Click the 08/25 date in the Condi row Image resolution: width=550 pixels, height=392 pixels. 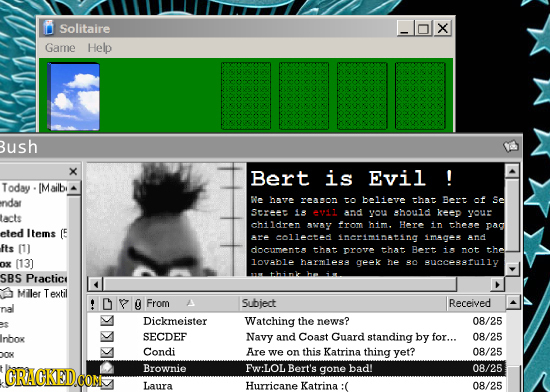click(487, 352)
